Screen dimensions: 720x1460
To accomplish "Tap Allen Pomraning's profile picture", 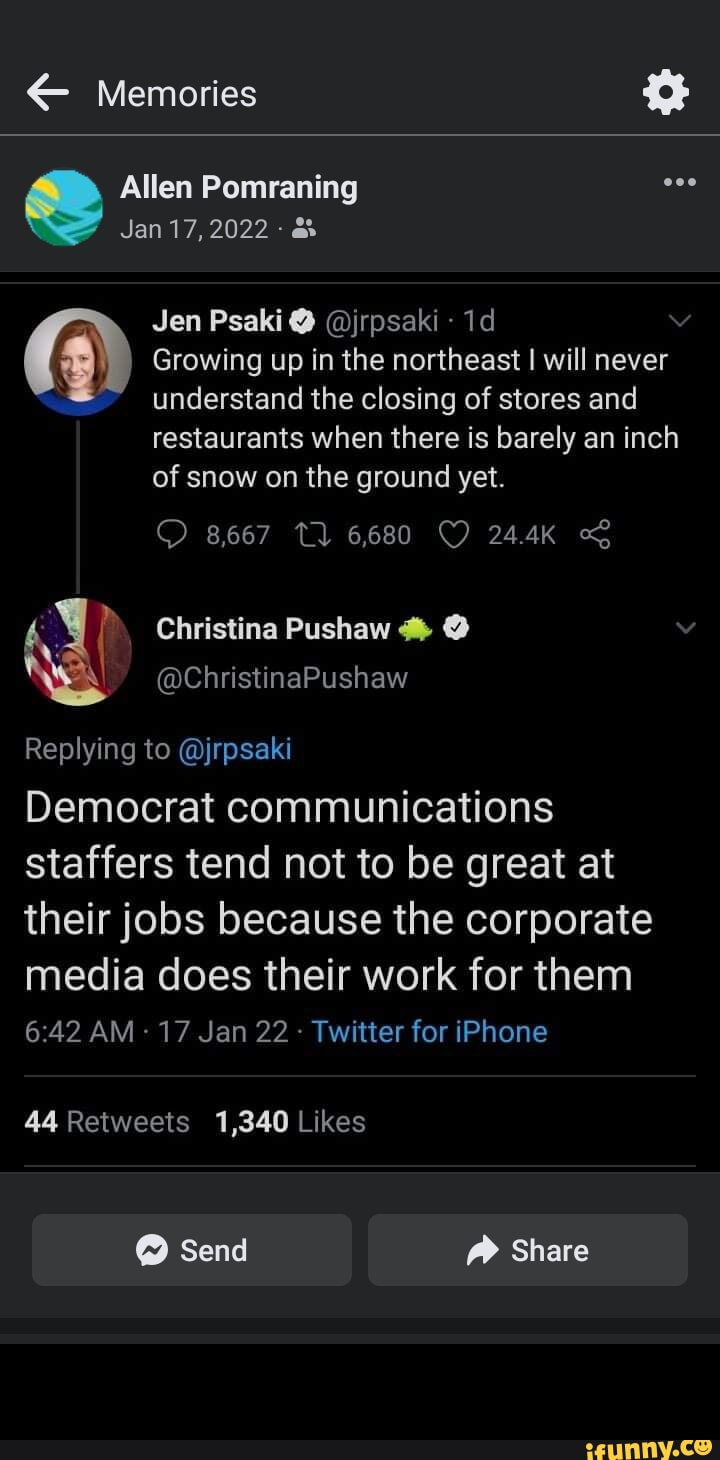I will pos(64,207).
